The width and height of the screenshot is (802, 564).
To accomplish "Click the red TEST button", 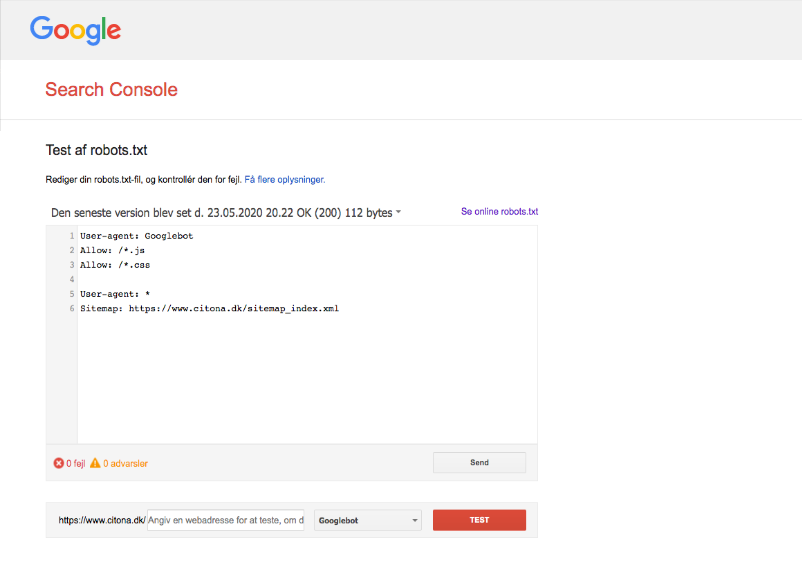I will point(479,520).
